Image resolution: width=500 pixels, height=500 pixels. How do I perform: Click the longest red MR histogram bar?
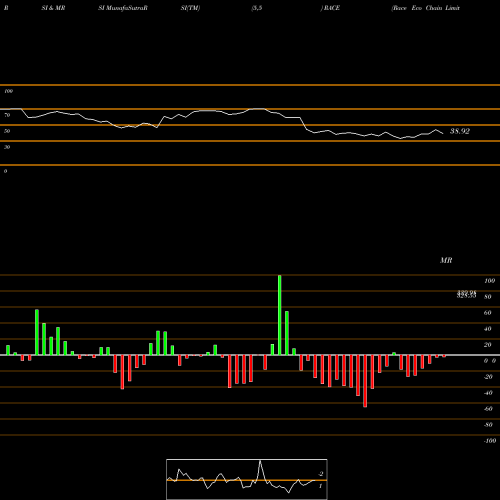(365, 381)
